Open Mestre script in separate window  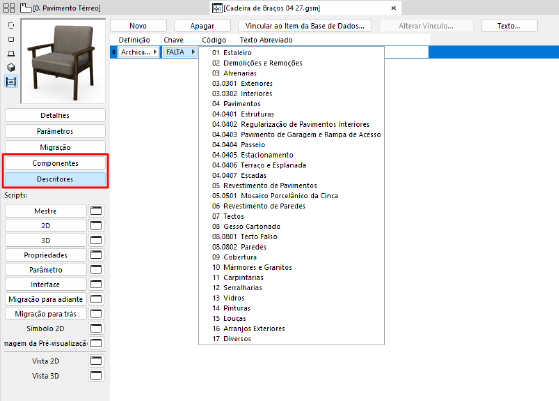point(96,211)
